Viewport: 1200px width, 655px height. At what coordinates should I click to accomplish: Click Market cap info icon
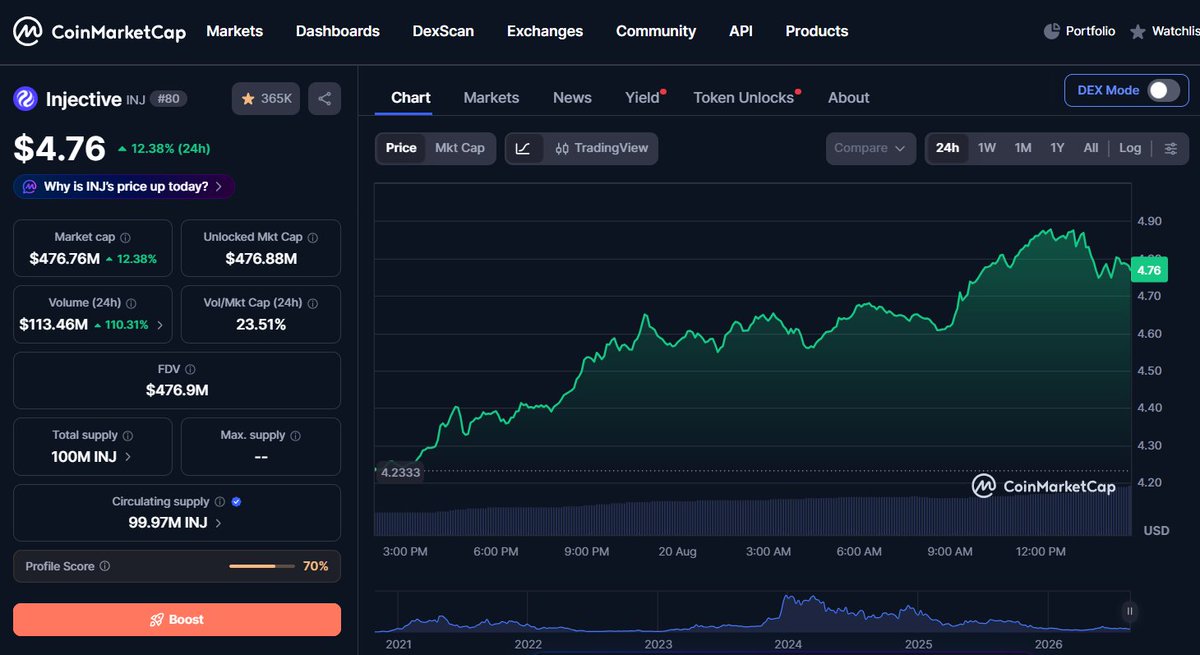125,238
